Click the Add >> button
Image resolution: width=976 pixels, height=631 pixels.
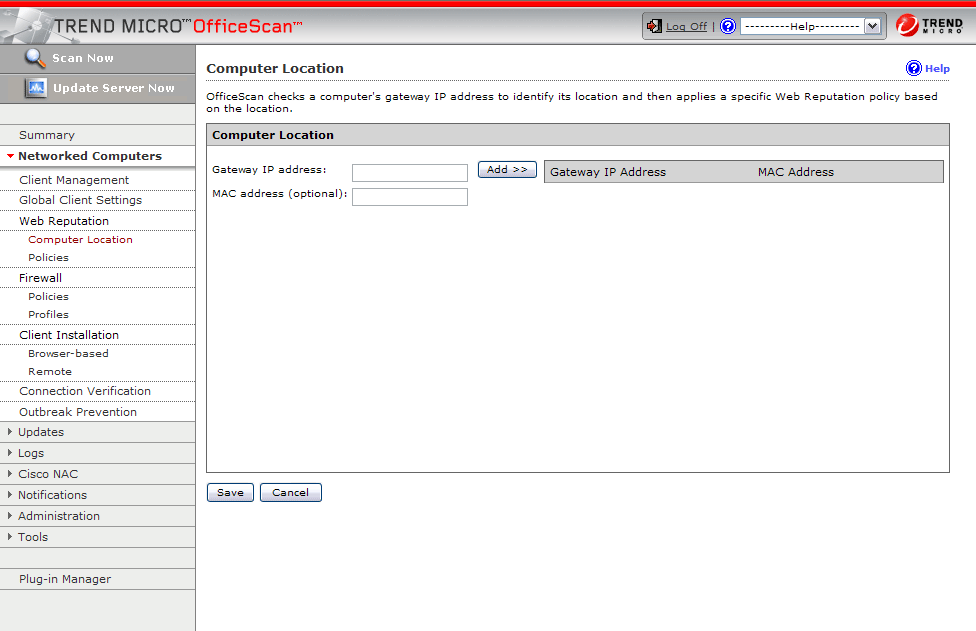pos(507,169)
